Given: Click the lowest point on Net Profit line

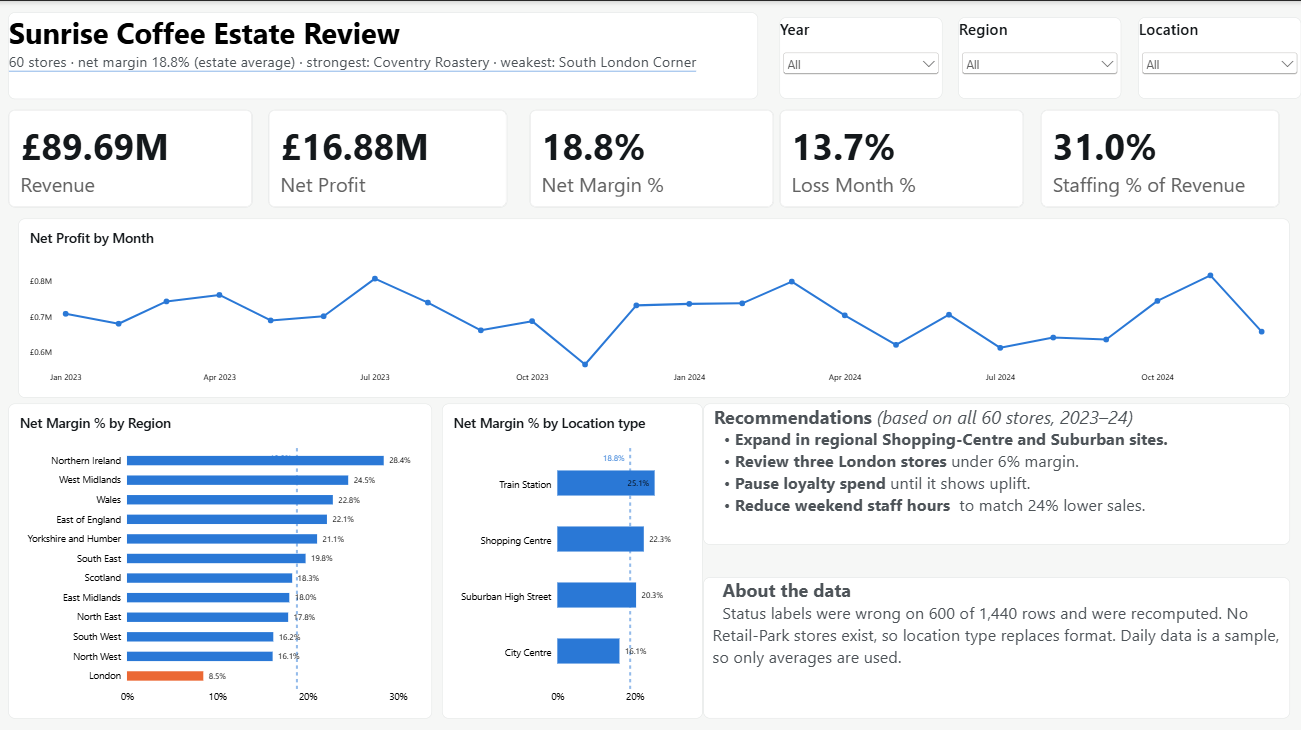Looking at the screenshot, I should click(585, 364).
